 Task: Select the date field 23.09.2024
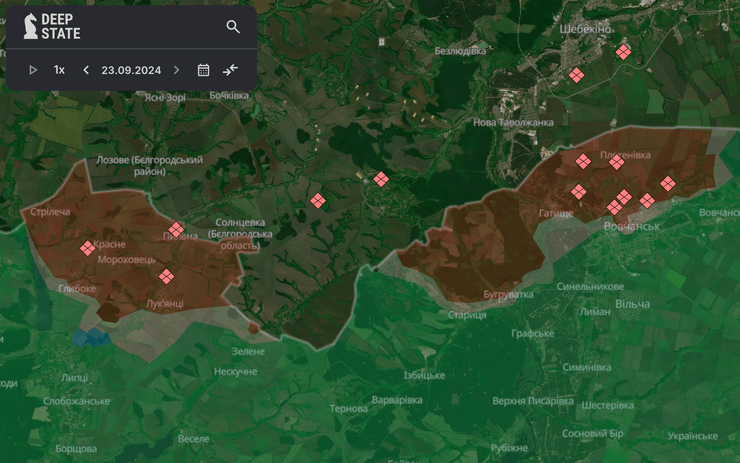click(x=131, y=70)
